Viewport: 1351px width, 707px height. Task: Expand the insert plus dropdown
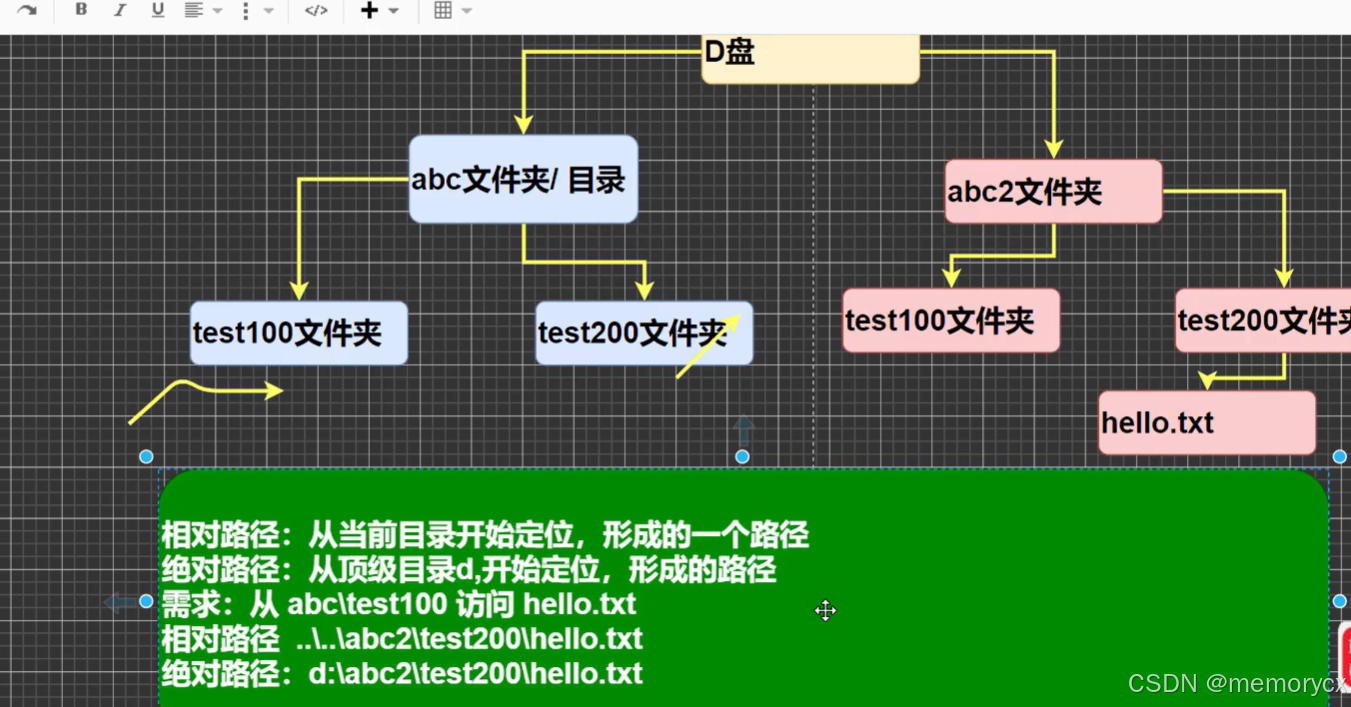pos(392,12)
